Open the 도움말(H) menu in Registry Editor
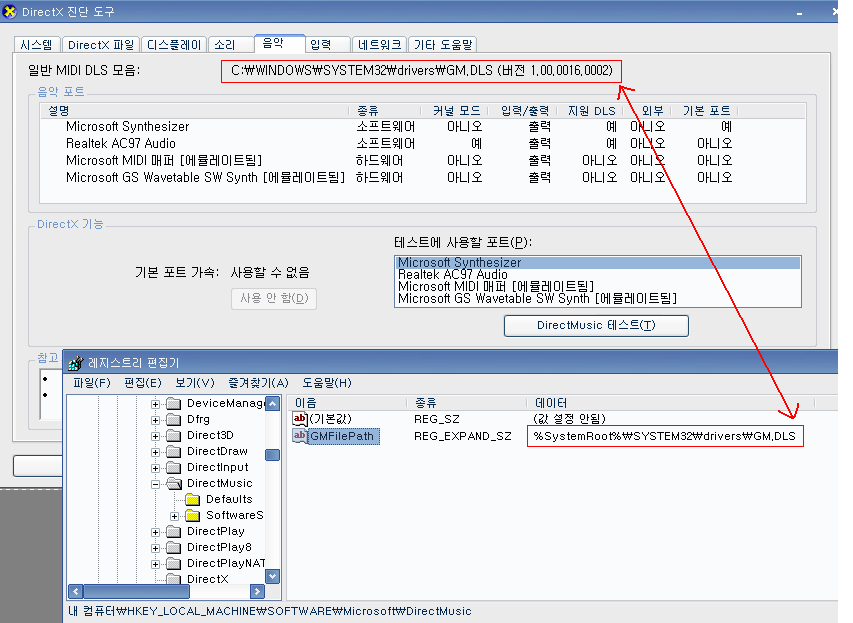The width and height of the screenshot is (853, 623). click(327, 383)
